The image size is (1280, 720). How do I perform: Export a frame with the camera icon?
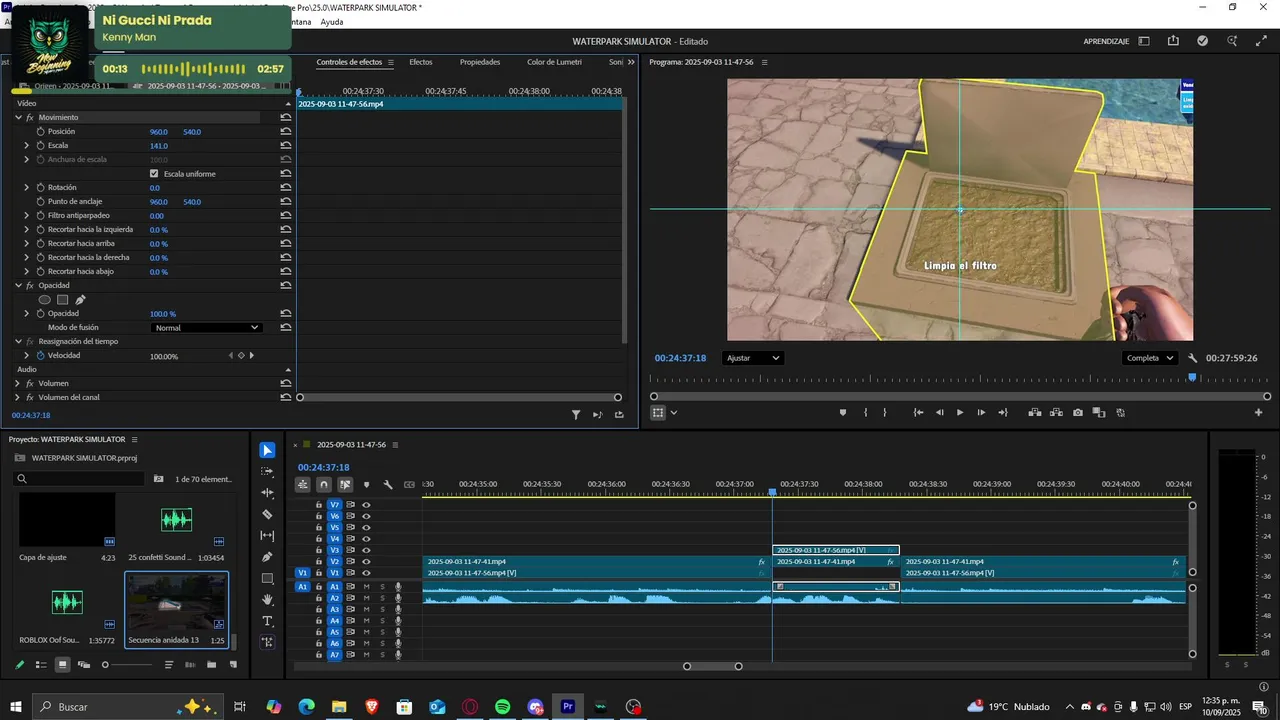[x=1077, y=413]
